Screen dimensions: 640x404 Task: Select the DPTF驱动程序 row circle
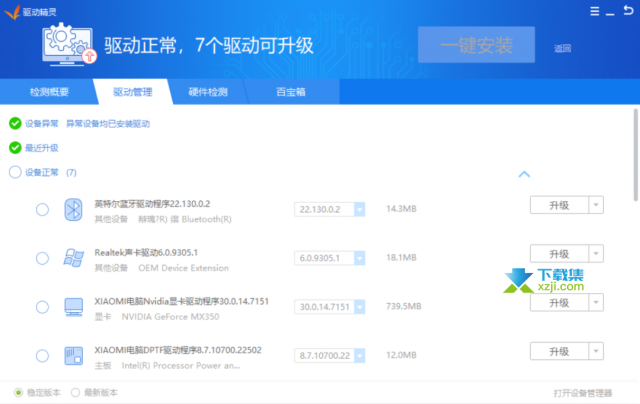point(42,356)
